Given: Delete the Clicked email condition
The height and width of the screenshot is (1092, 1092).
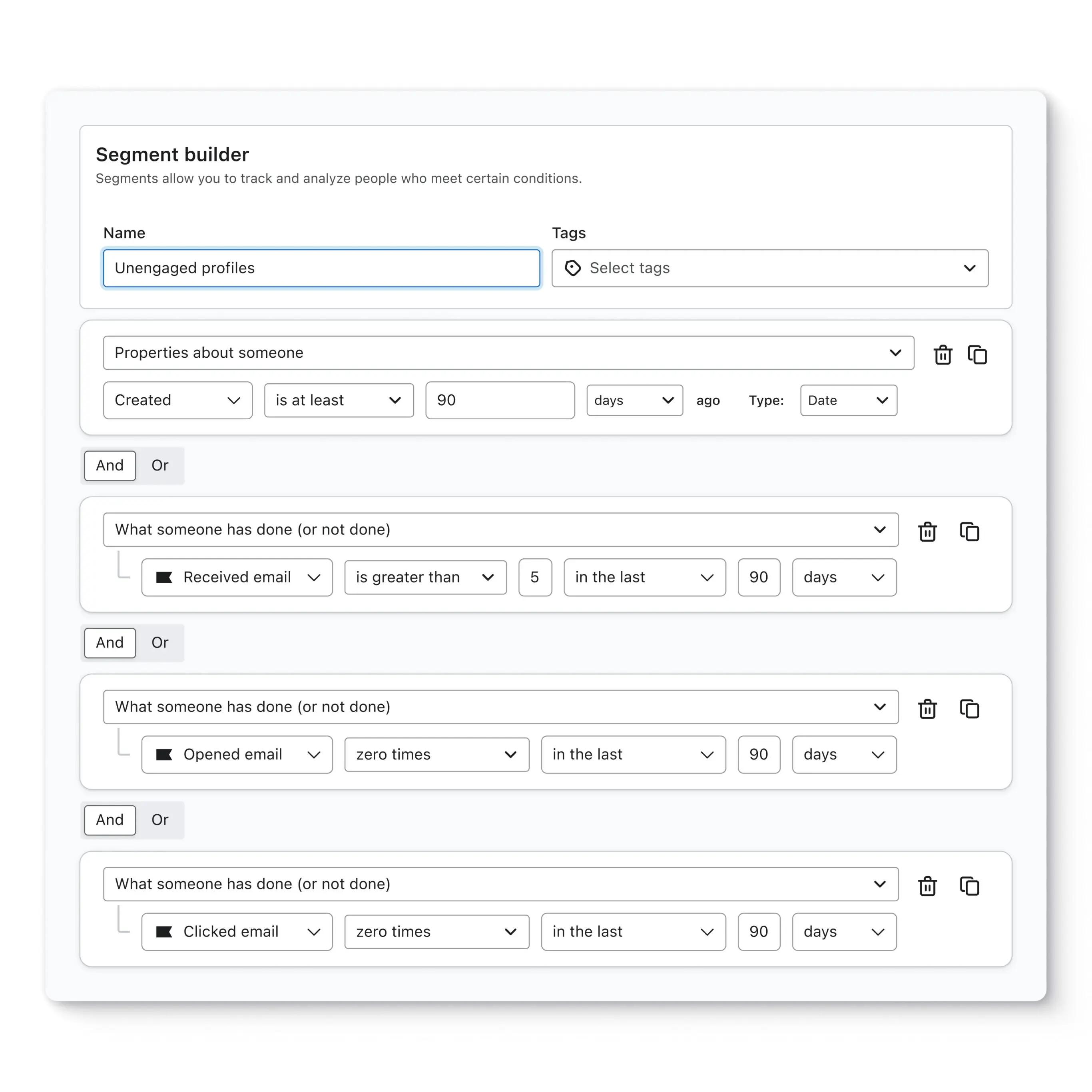Looking at the screenshot, I should (x=928, y=886).
